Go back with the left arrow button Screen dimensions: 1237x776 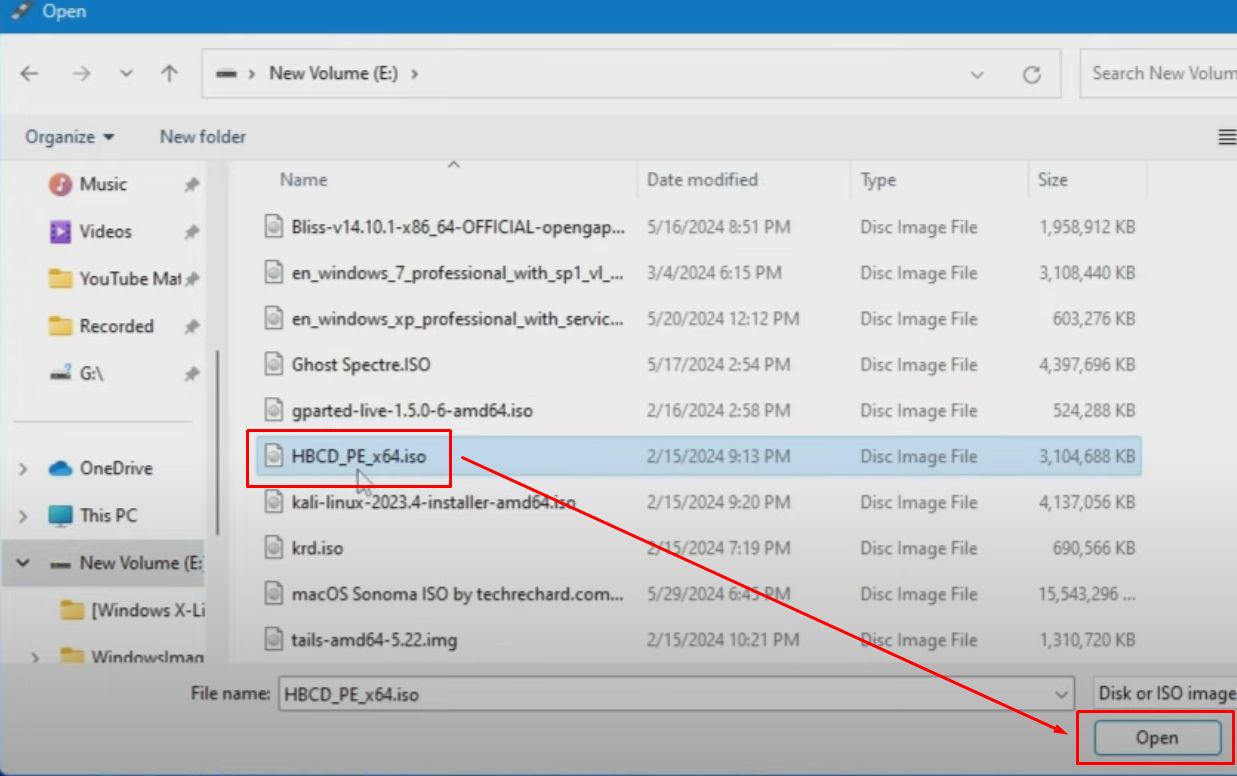30,73
